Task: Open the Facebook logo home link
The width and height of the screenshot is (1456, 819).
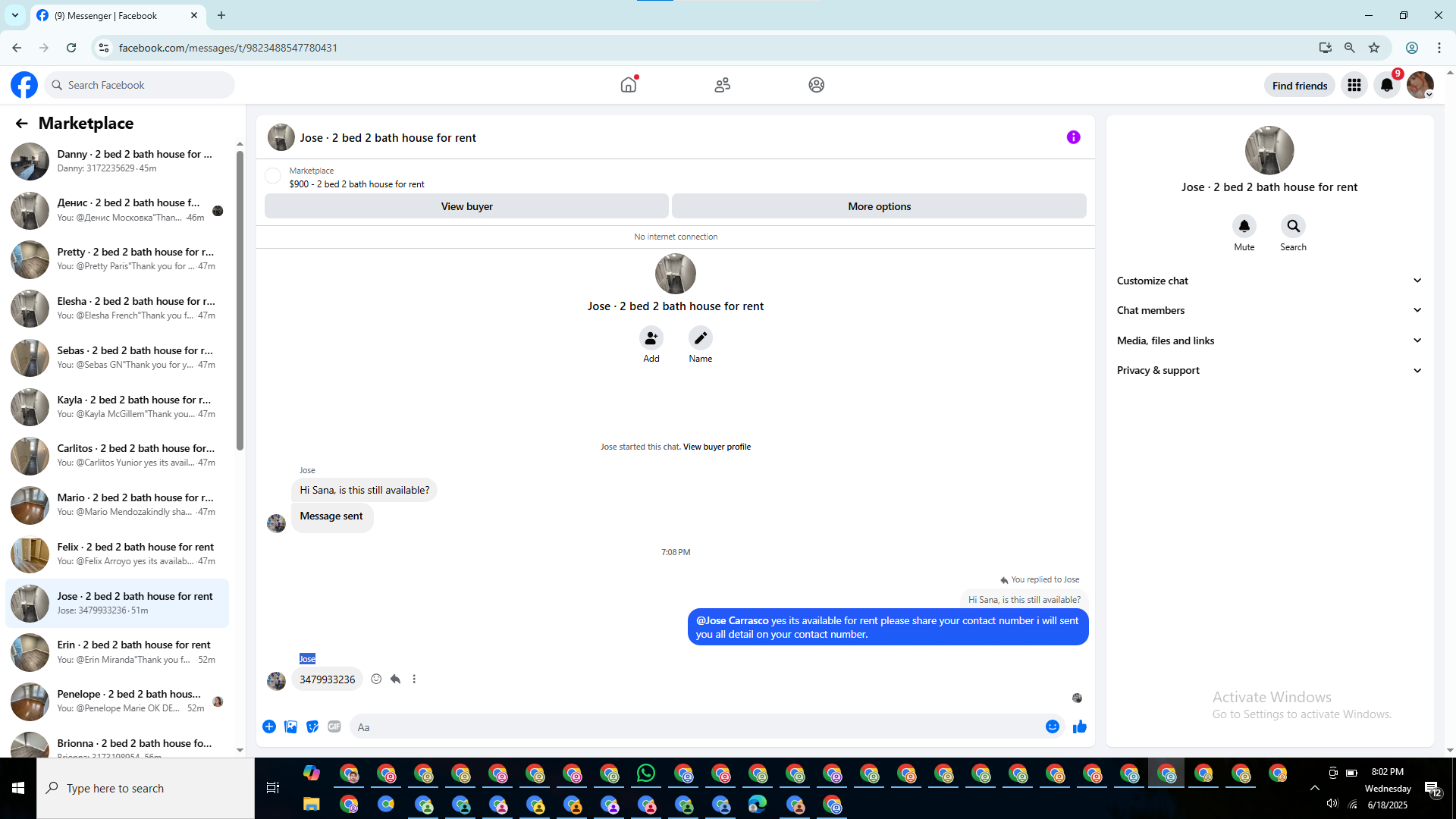Action: coord(24,85)
